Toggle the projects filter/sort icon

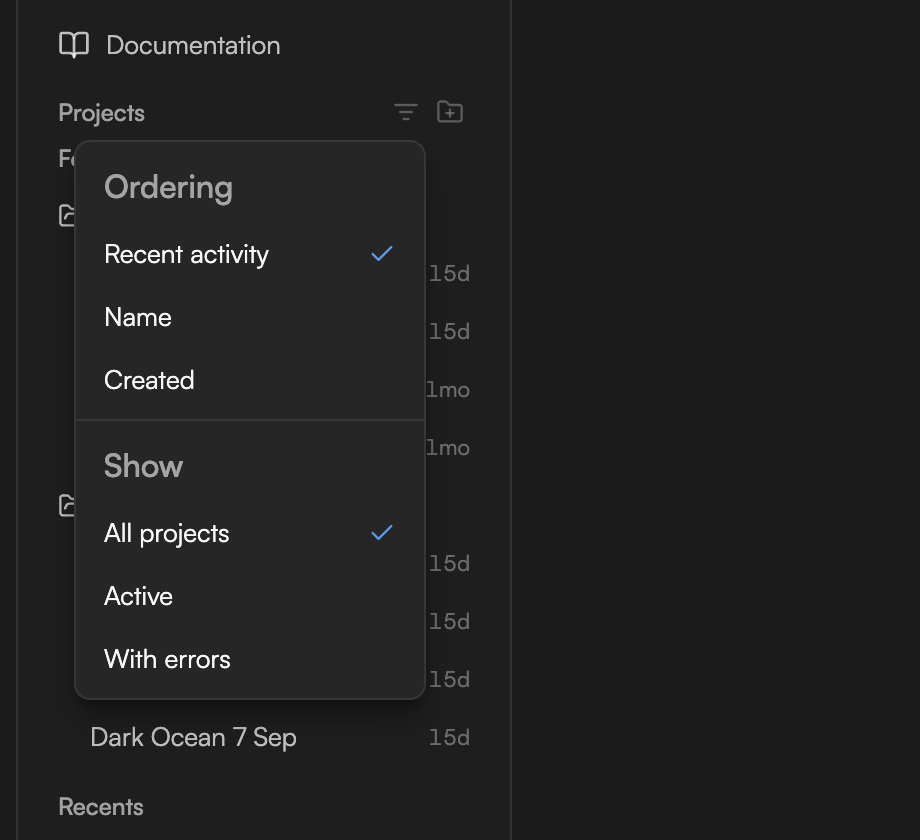click(x=405, y=112)
